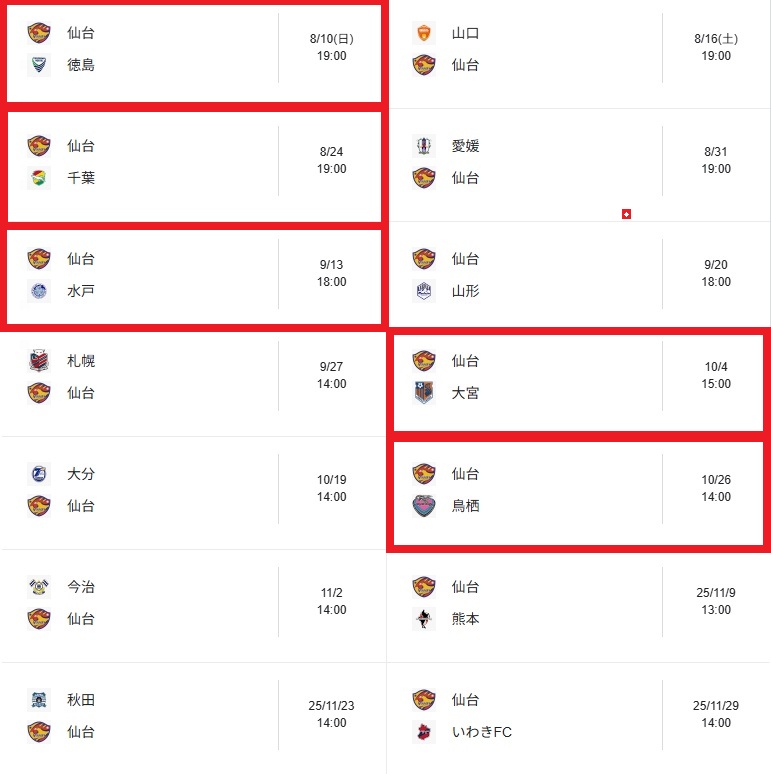Open the Akita team crest
771x774 pixels.
click(x=39, y=700)
